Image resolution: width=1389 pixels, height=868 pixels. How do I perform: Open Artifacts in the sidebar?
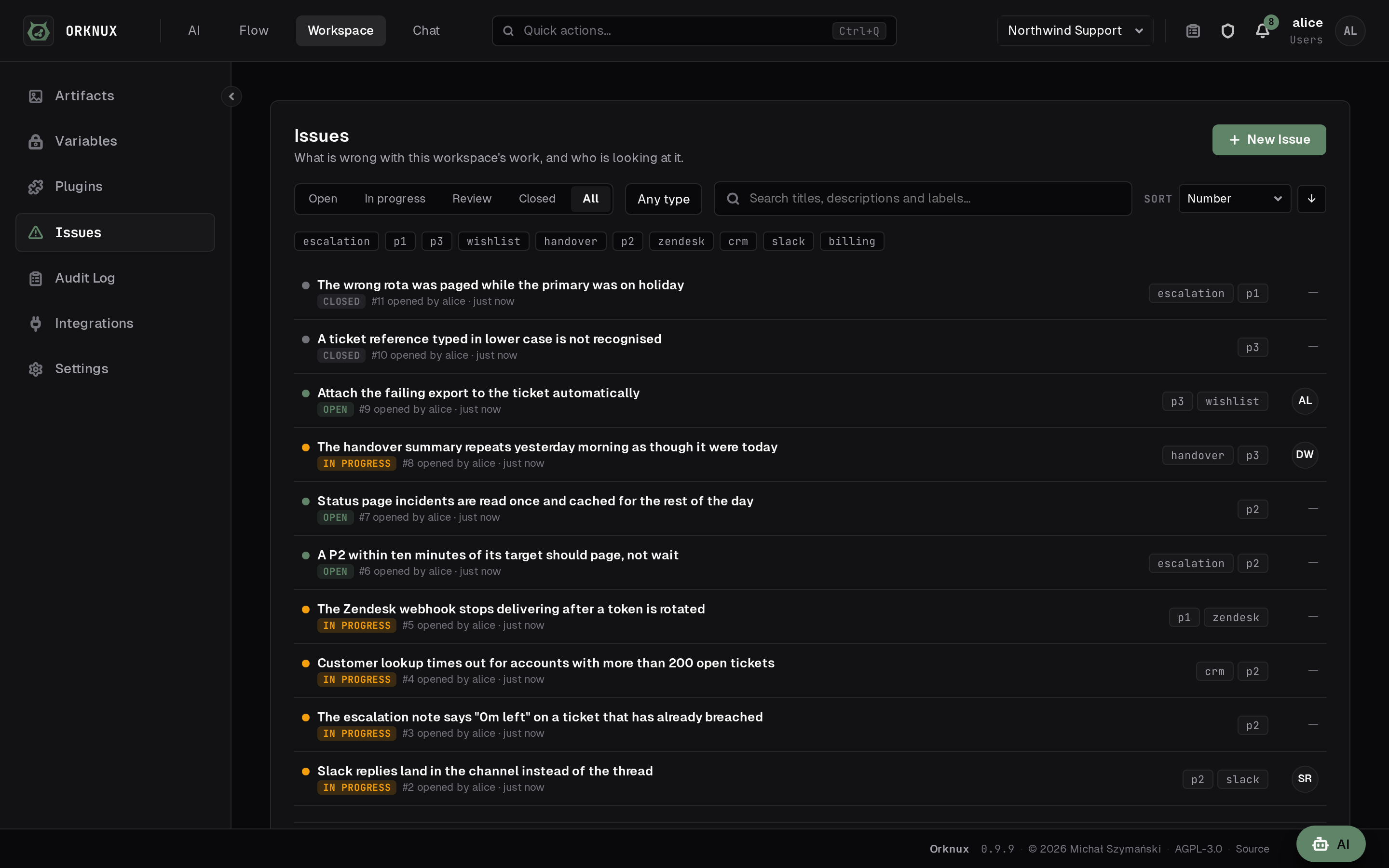pyautogui.click(x=115, y=96)
